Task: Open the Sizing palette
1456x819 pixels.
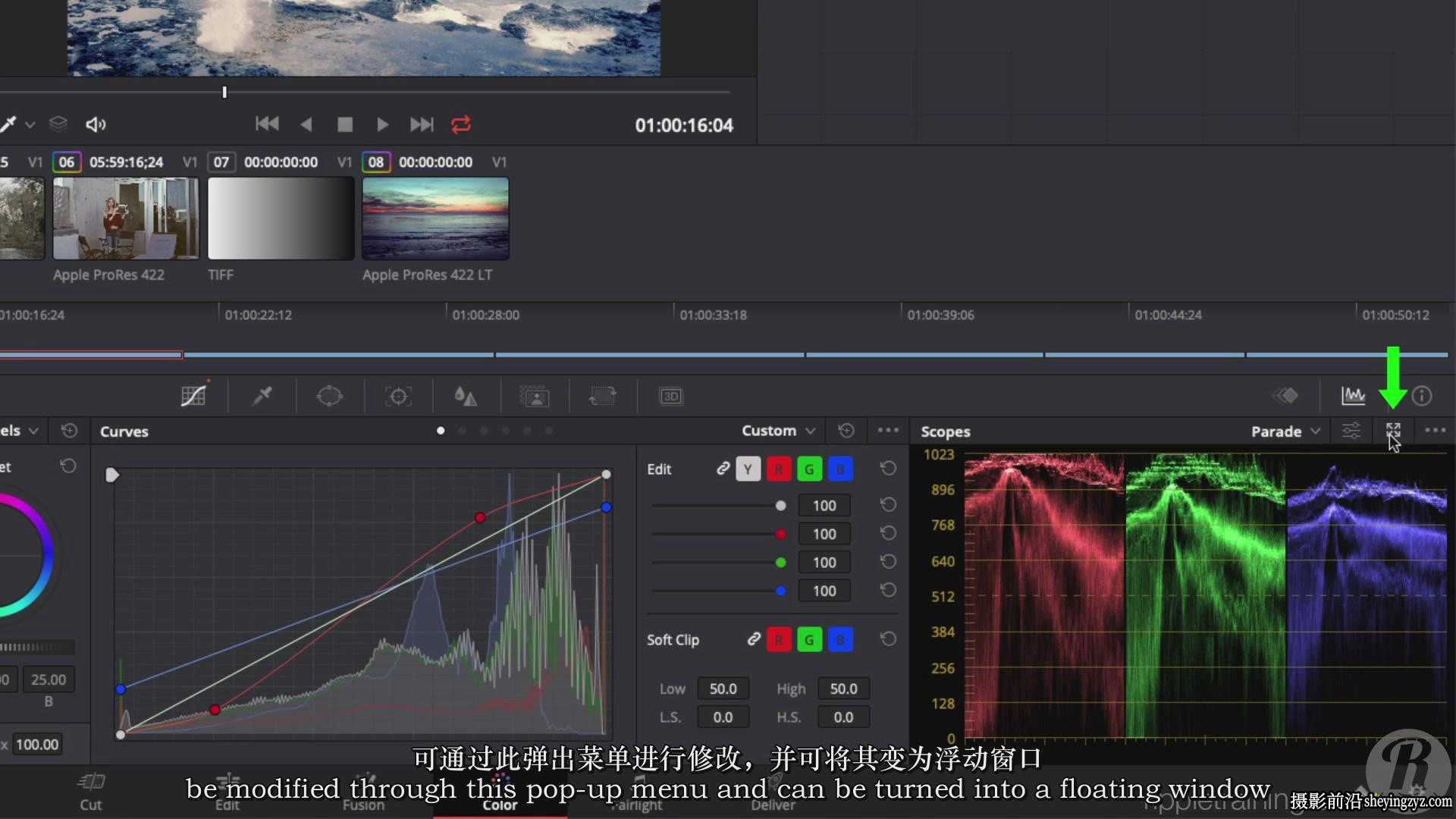Action: pos(603,396)
